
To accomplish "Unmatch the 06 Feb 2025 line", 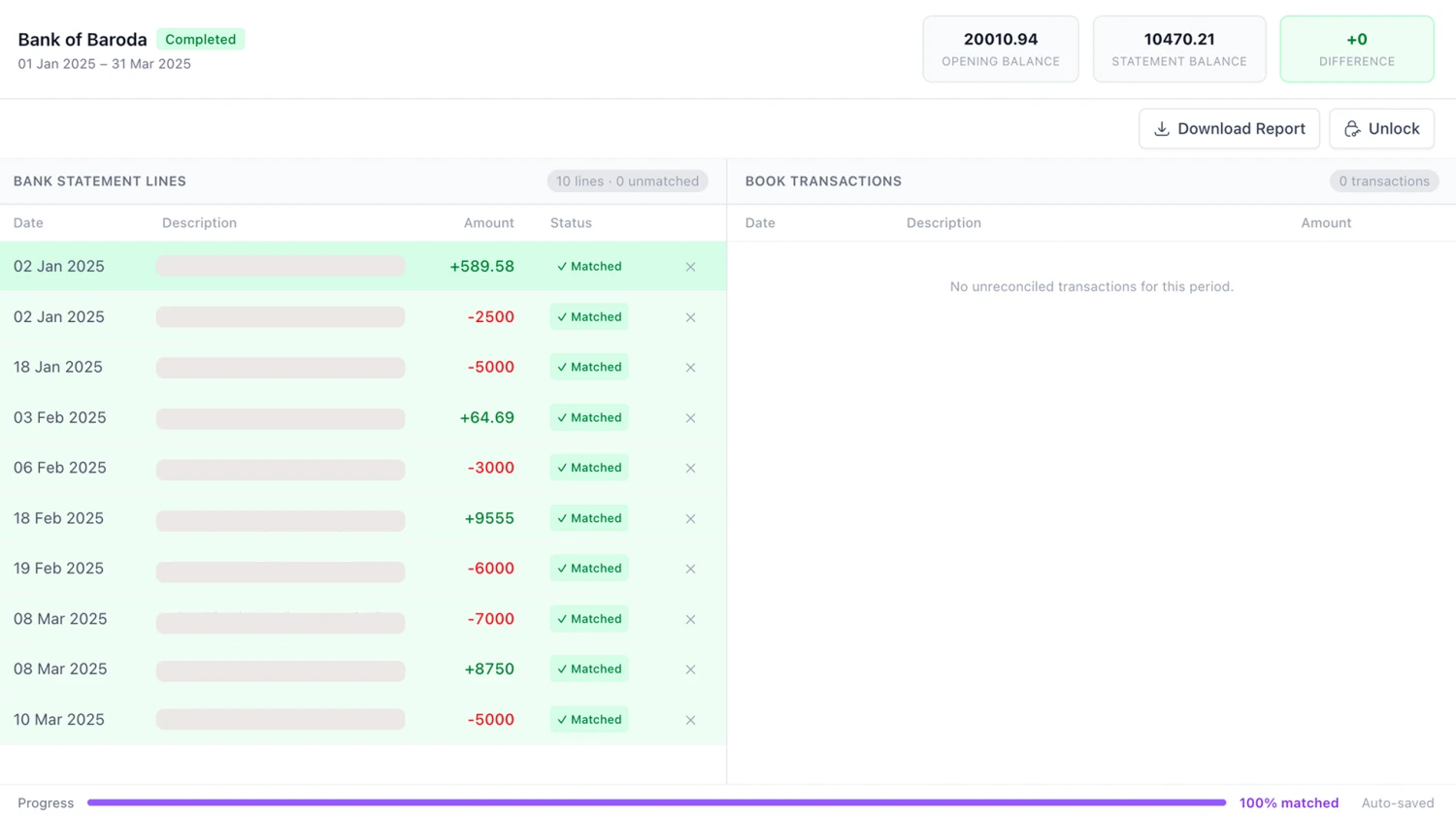I will [x=690, y=468].
